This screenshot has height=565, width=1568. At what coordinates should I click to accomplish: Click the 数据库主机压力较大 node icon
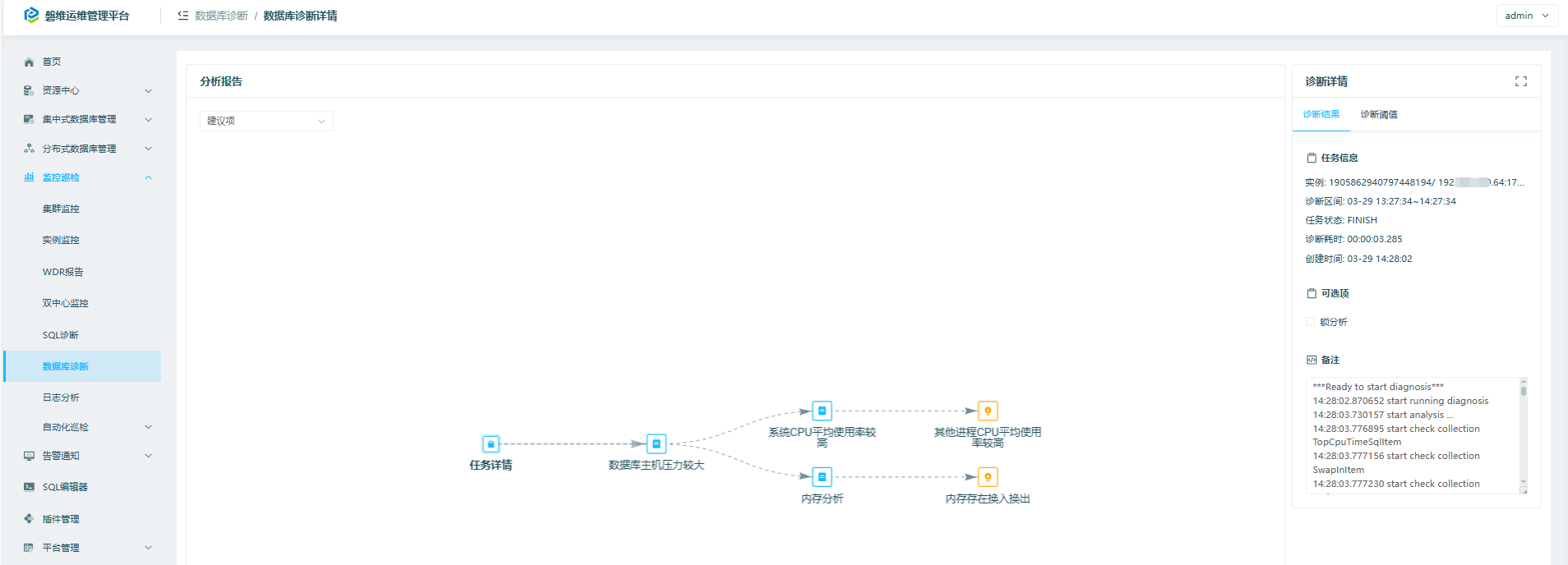point(656,444)
